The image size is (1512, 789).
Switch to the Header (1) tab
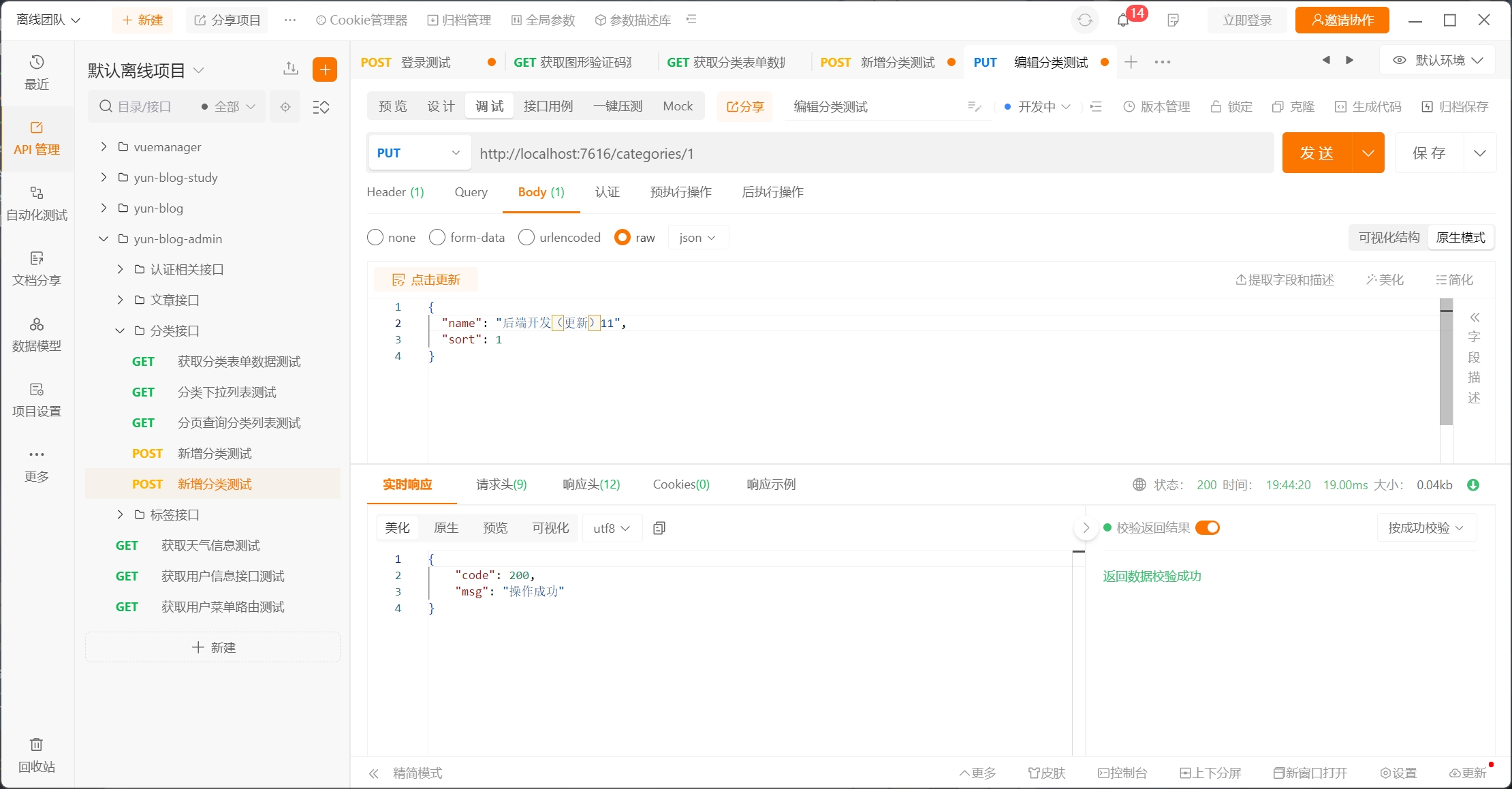click(395, 192)
